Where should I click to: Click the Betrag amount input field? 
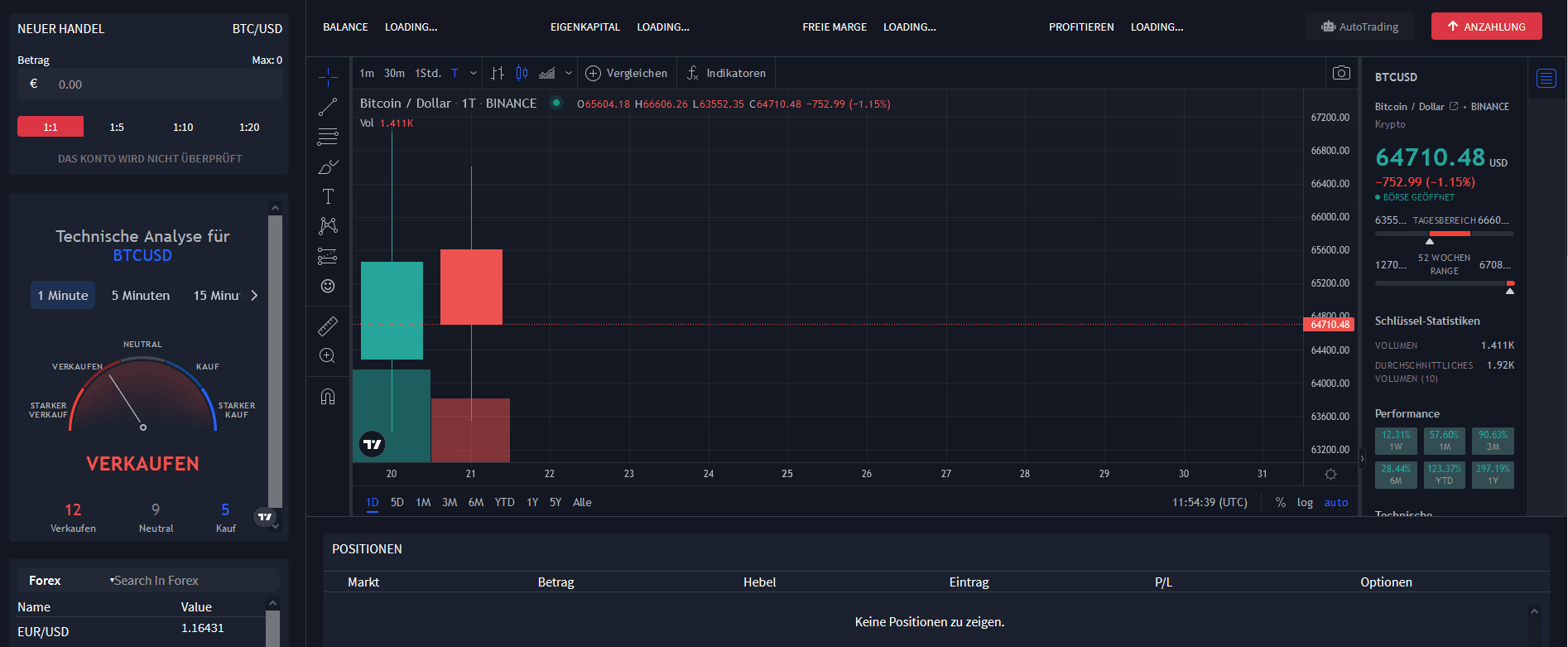[x=150, y=84]
